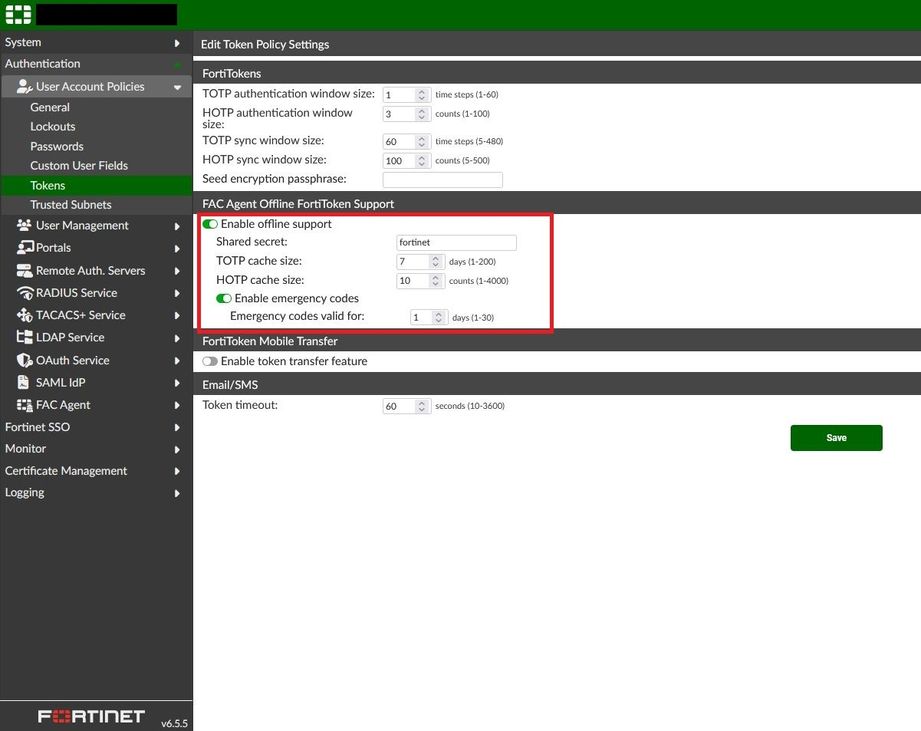Expand the Certificate Management menu arrow
This screenshot has width=921, height=731.
[177, 471]
